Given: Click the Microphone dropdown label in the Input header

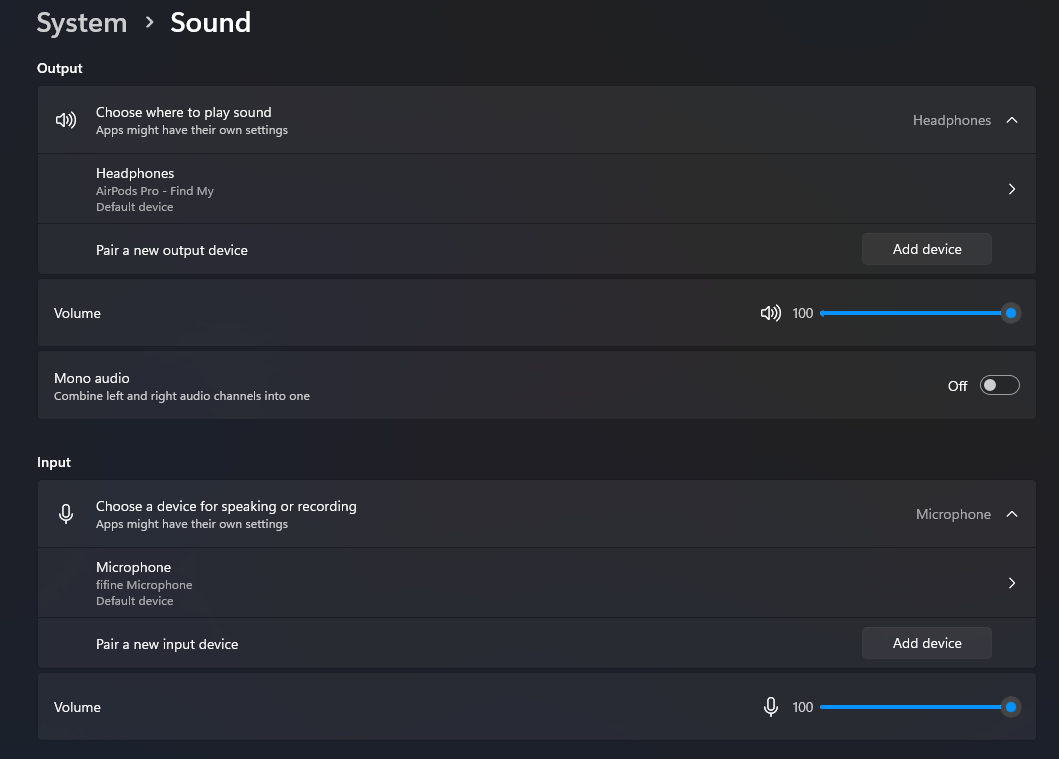Looking at the screenshot, I should pos(953,514).
